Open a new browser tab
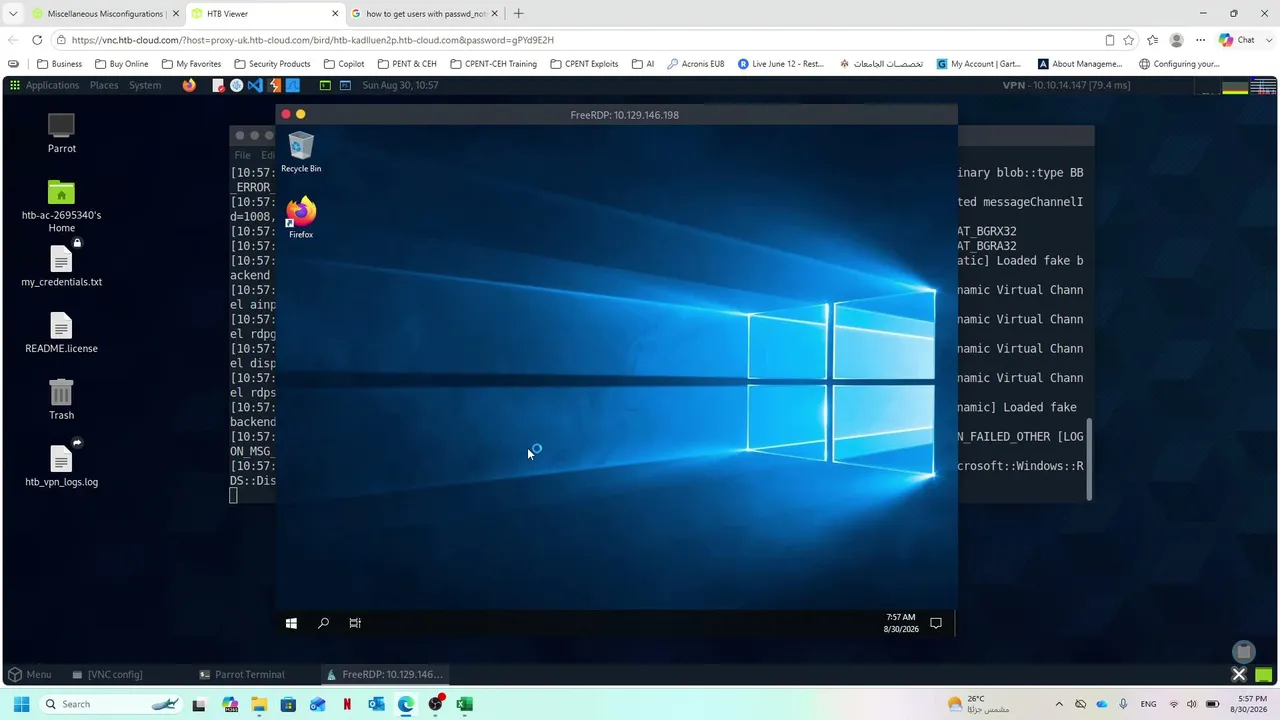Screen dimensions: 1280x720 [x=518, y=14]
